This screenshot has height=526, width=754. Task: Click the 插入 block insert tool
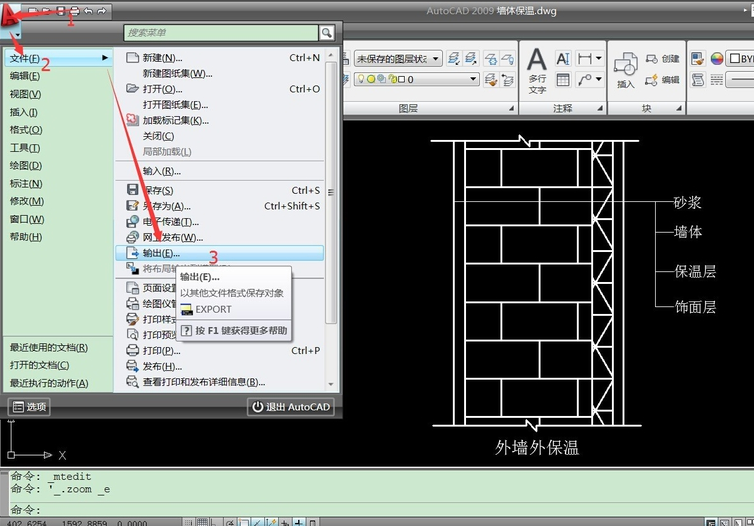[626, 71]
